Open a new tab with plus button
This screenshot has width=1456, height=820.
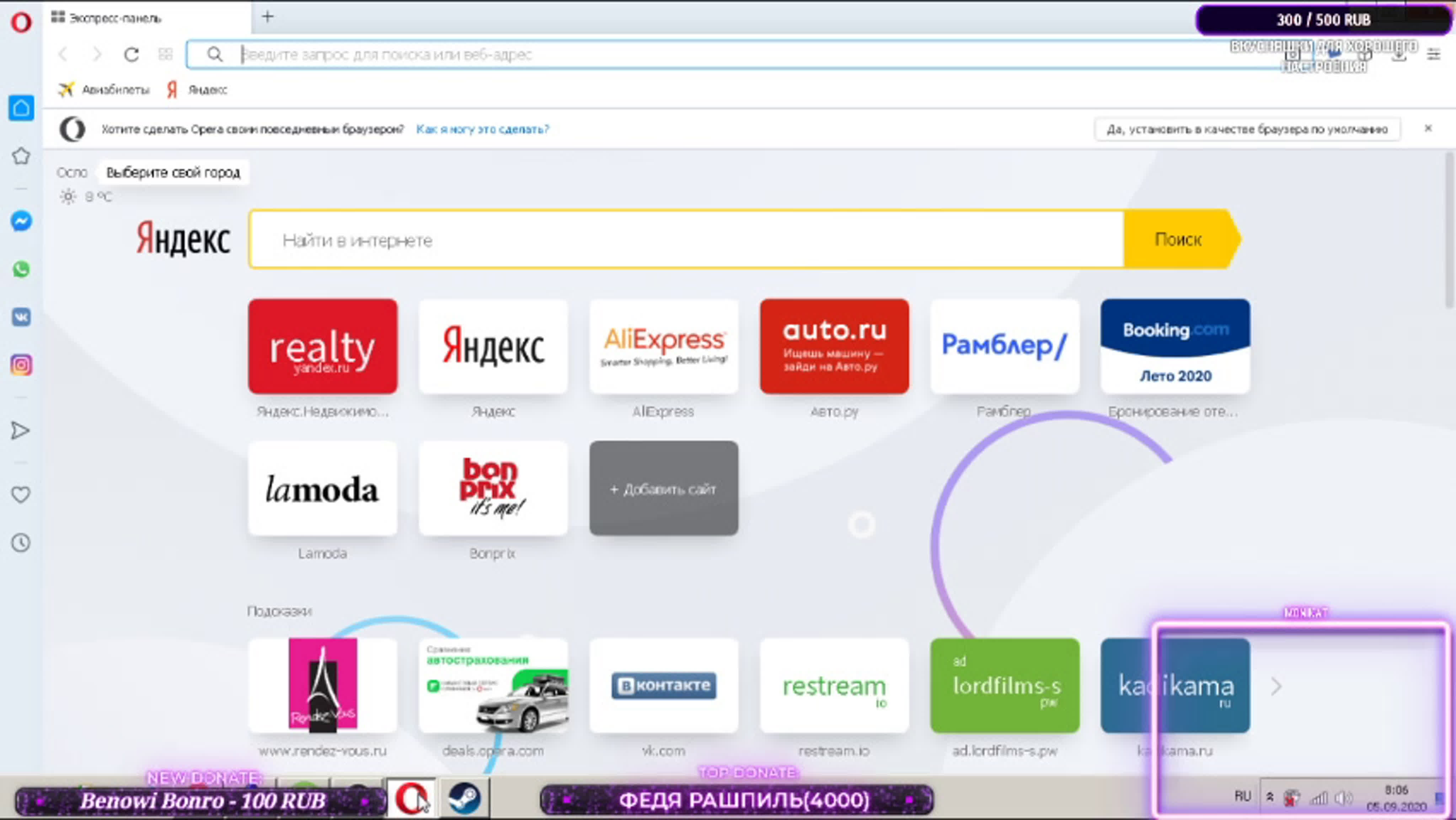pos(268,17)
